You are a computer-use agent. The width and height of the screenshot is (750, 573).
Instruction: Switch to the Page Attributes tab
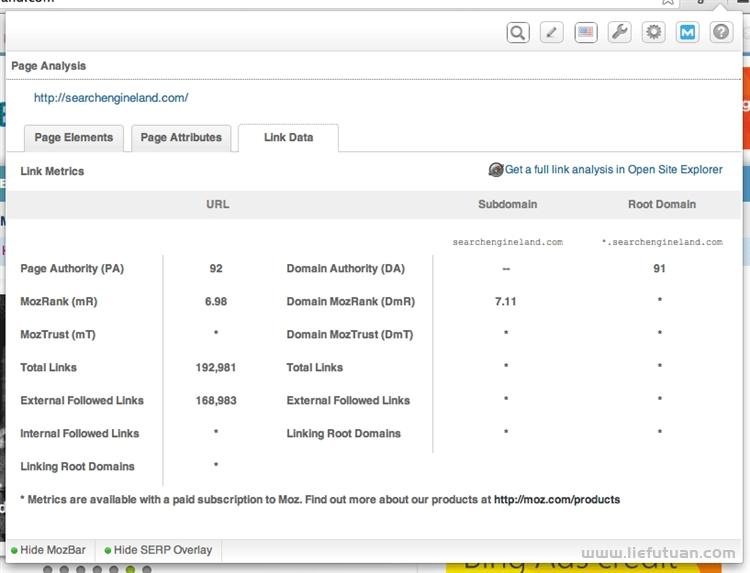tap(181, 138)
